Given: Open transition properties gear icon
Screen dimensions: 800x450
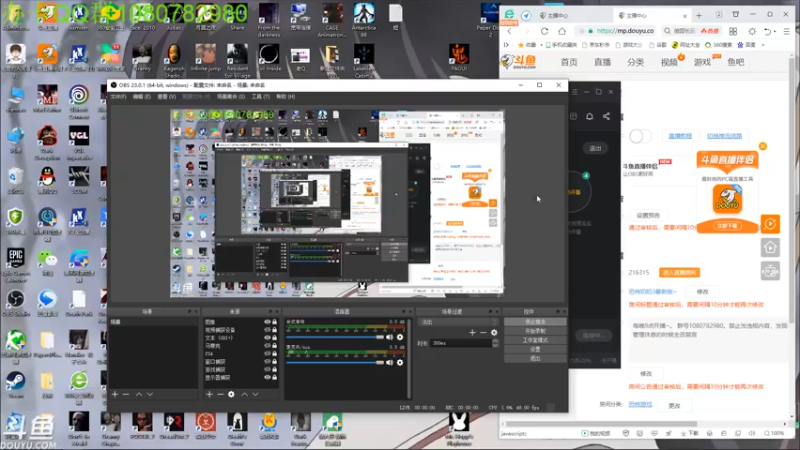Looking at the screenshot, I should click(x=494, y=333).
